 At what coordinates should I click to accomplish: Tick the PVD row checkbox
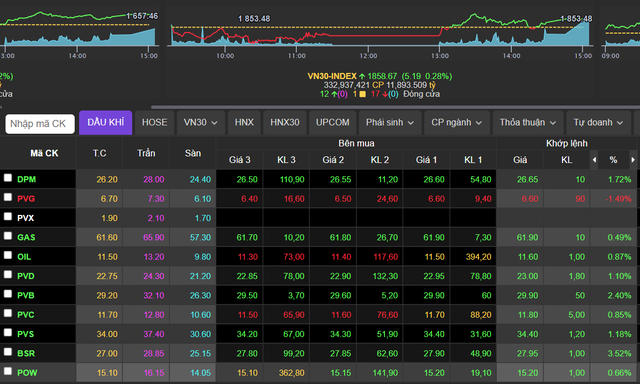pos(8,275)
